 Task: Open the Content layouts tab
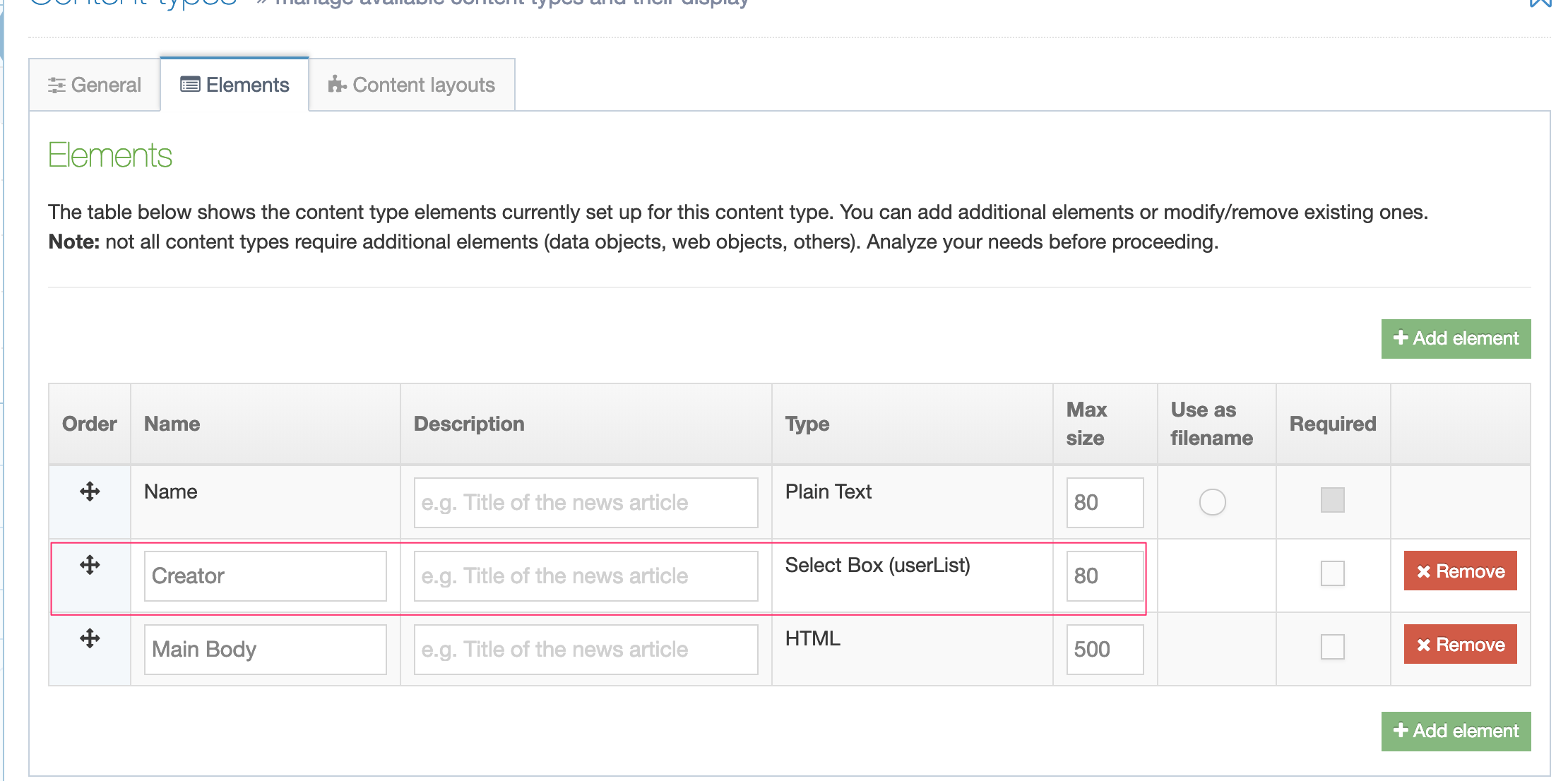[x=412, y=85]
